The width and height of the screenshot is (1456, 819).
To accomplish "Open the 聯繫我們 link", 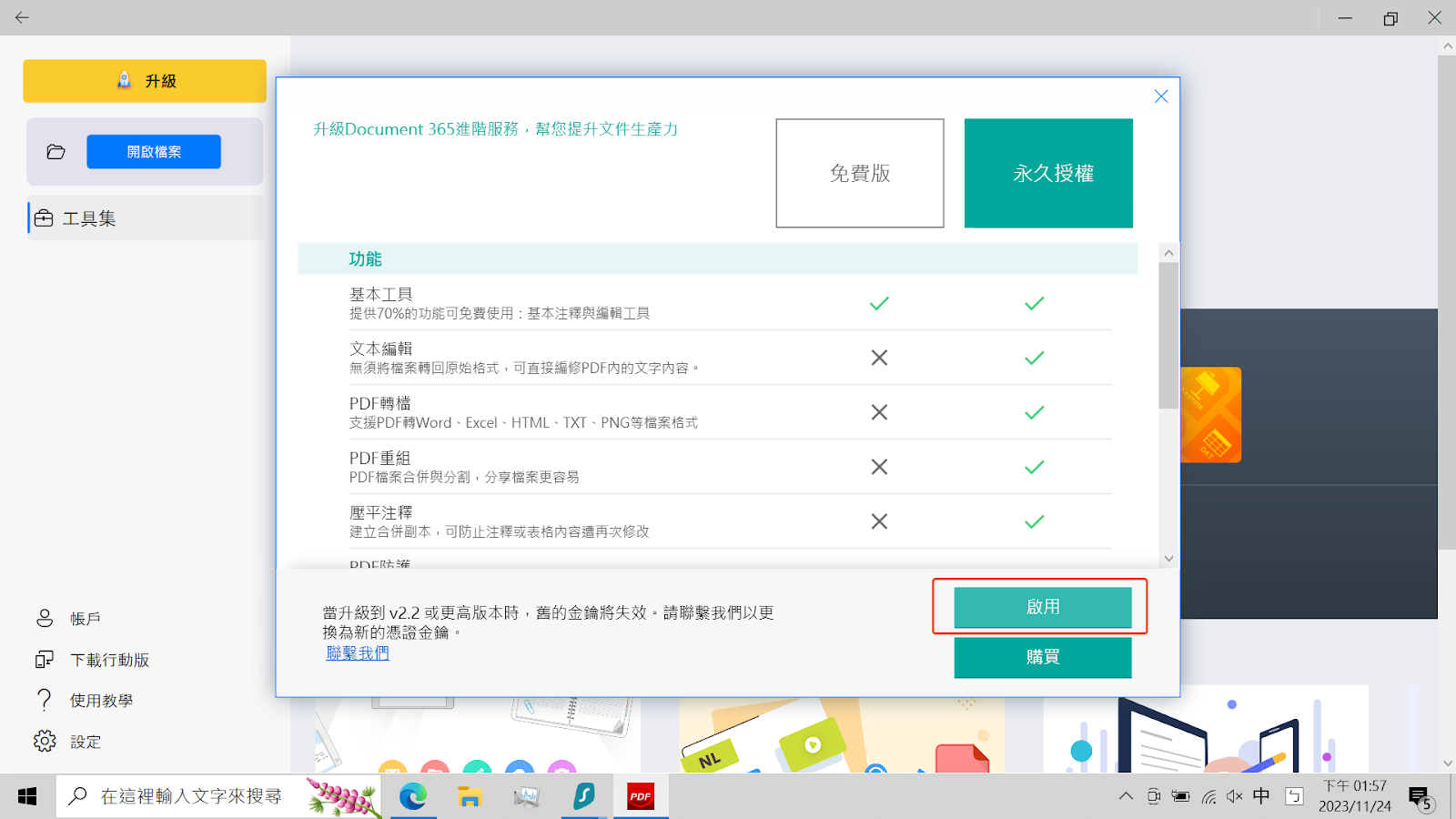I will [358, 653].
